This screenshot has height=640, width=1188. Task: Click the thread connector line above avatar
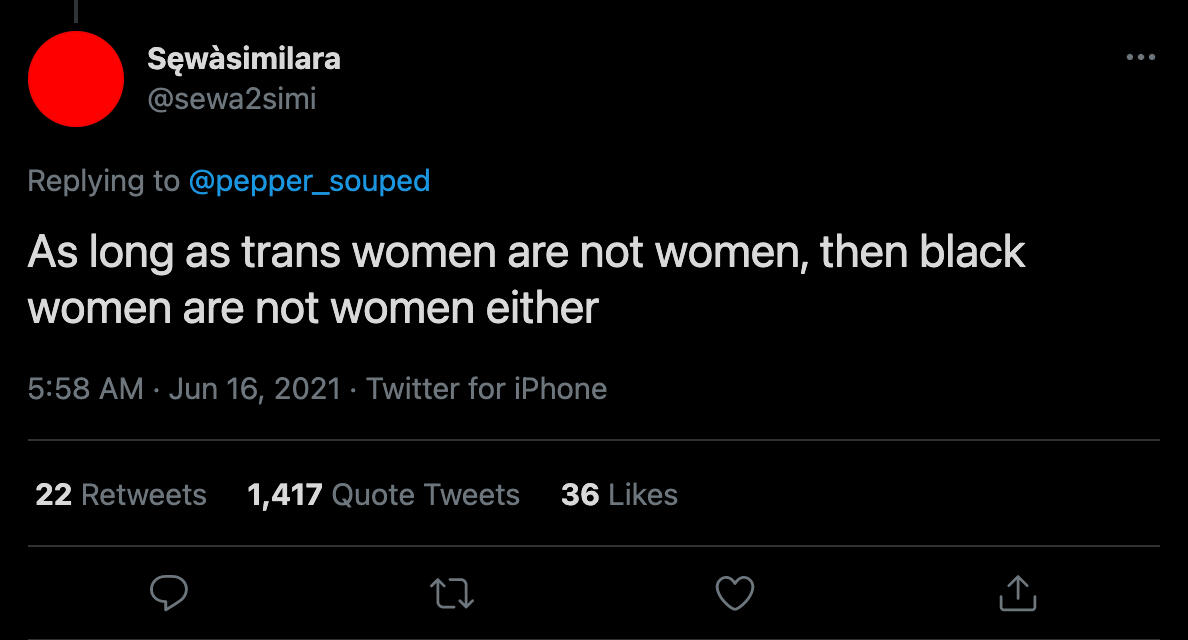(x=75, y=10)
